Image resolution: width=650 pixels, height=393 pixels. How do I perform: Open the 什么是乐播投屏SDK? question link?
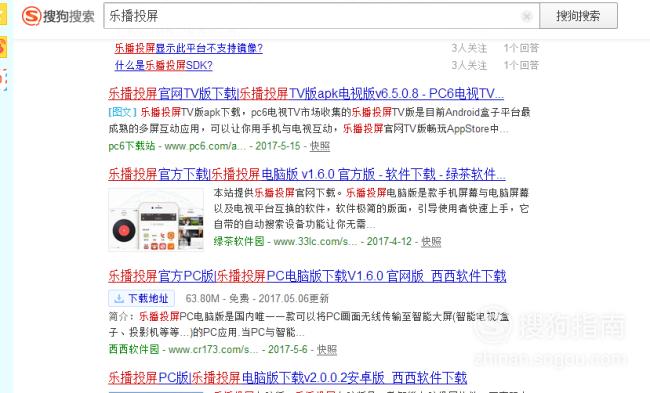[x=163, y=65]
